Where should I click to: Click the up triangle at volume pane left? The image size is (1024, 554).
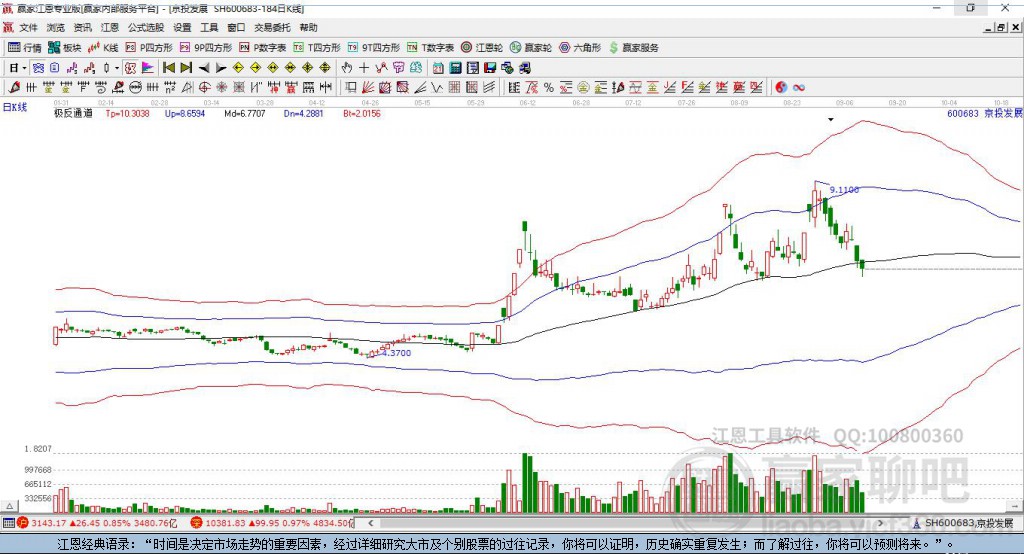[9, 506]
